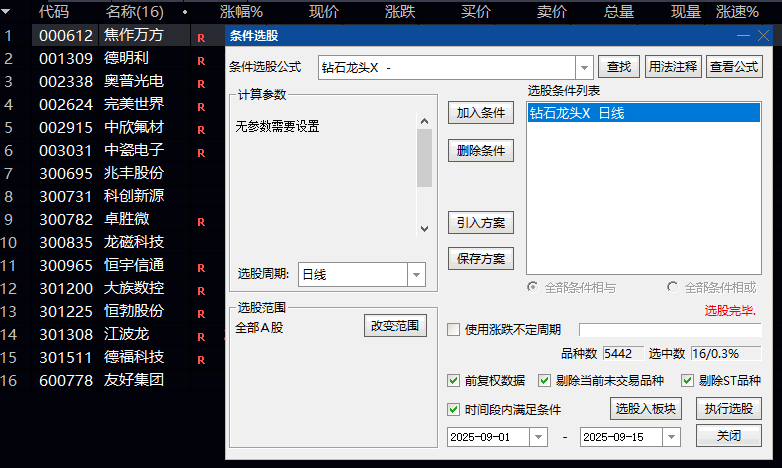Sort by the 现量 column header
782x468 pixels.
click(686, 11)
